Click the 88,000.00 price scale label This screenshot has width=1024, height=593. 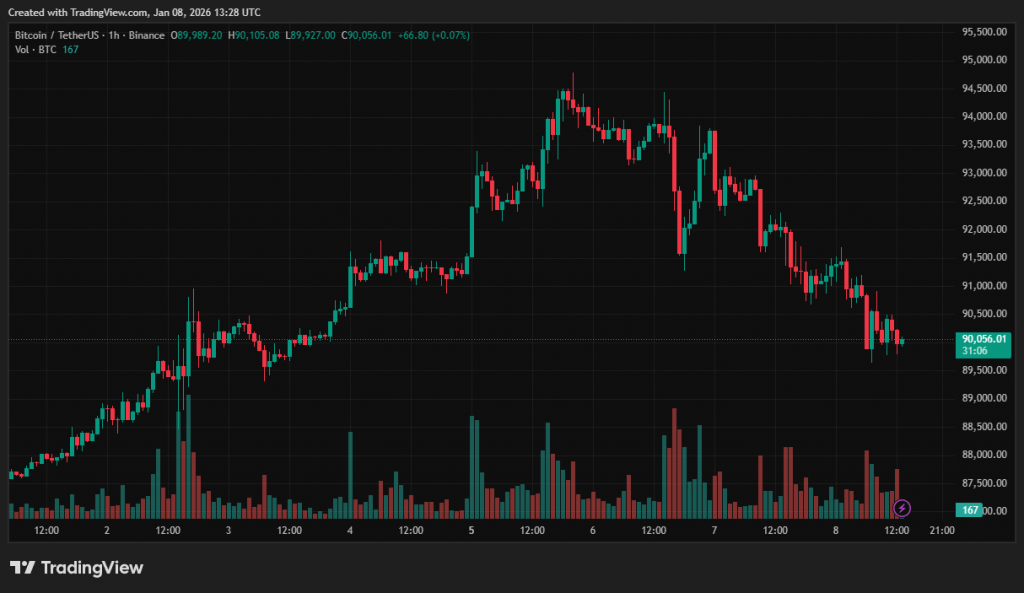pos(983,455)
